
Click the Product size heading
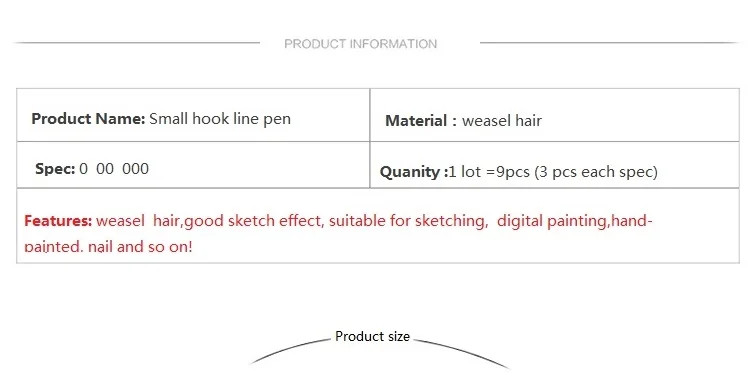pyautogui.click(x=372, y=336)
